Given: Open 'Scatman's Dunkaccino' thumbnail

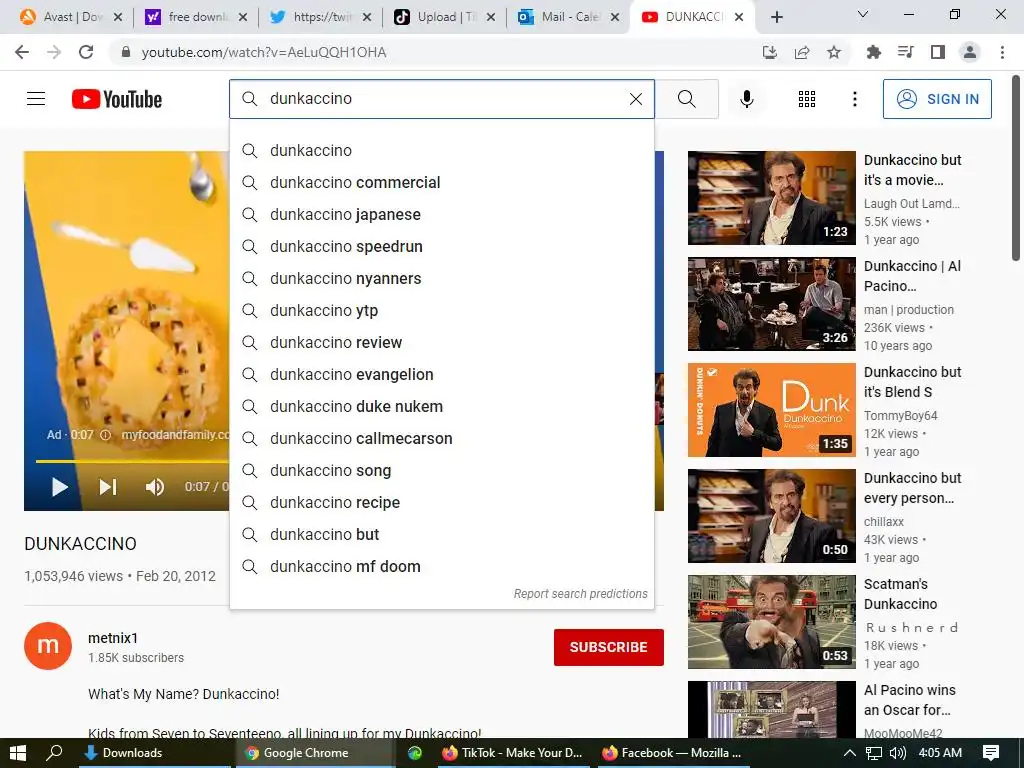Looking at the screenshot, I should click(x=771, y=622).
